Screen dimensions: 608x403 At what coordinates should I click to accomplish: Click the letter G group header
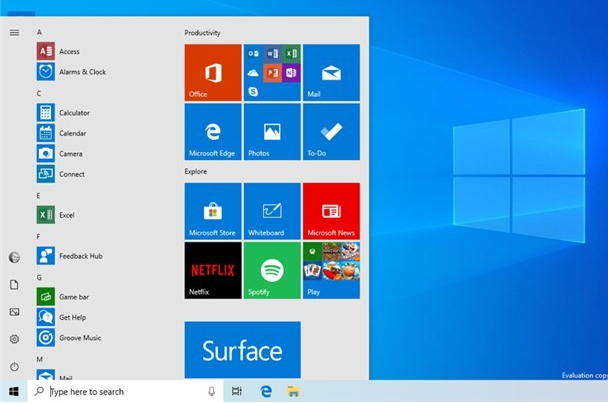(x=39, y=277)
